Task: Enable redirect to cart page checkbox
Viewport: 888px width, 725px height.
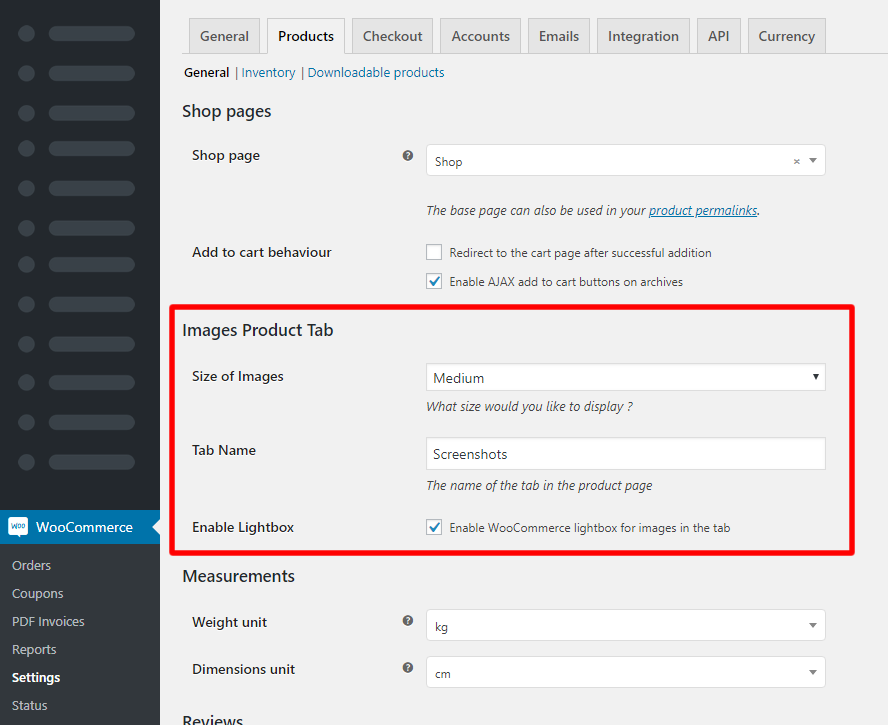Action: (434, 253)
